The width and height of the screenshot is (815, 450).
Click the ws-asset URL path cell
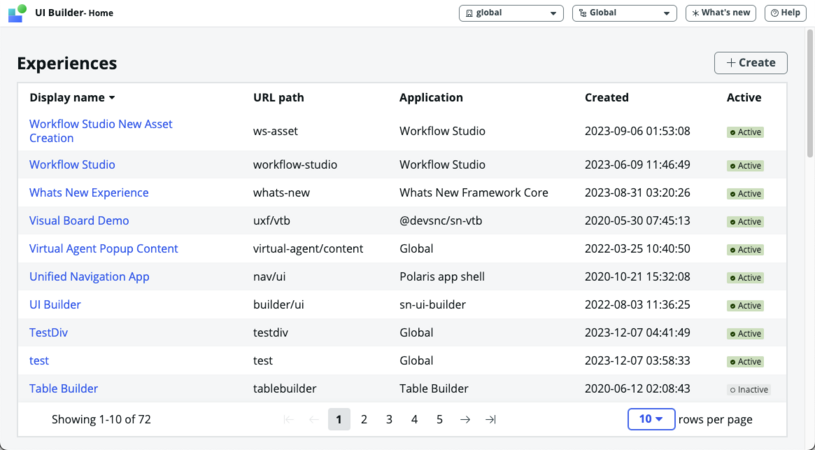[275, 131]
